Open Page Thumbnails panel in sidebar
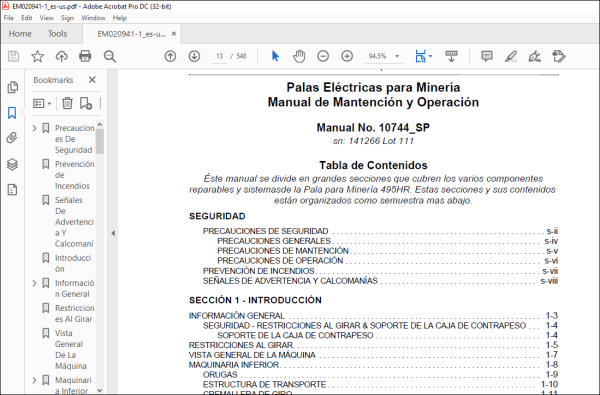This screenshot has width=600, height=395. pyautogui.click(x=12, y=87)
